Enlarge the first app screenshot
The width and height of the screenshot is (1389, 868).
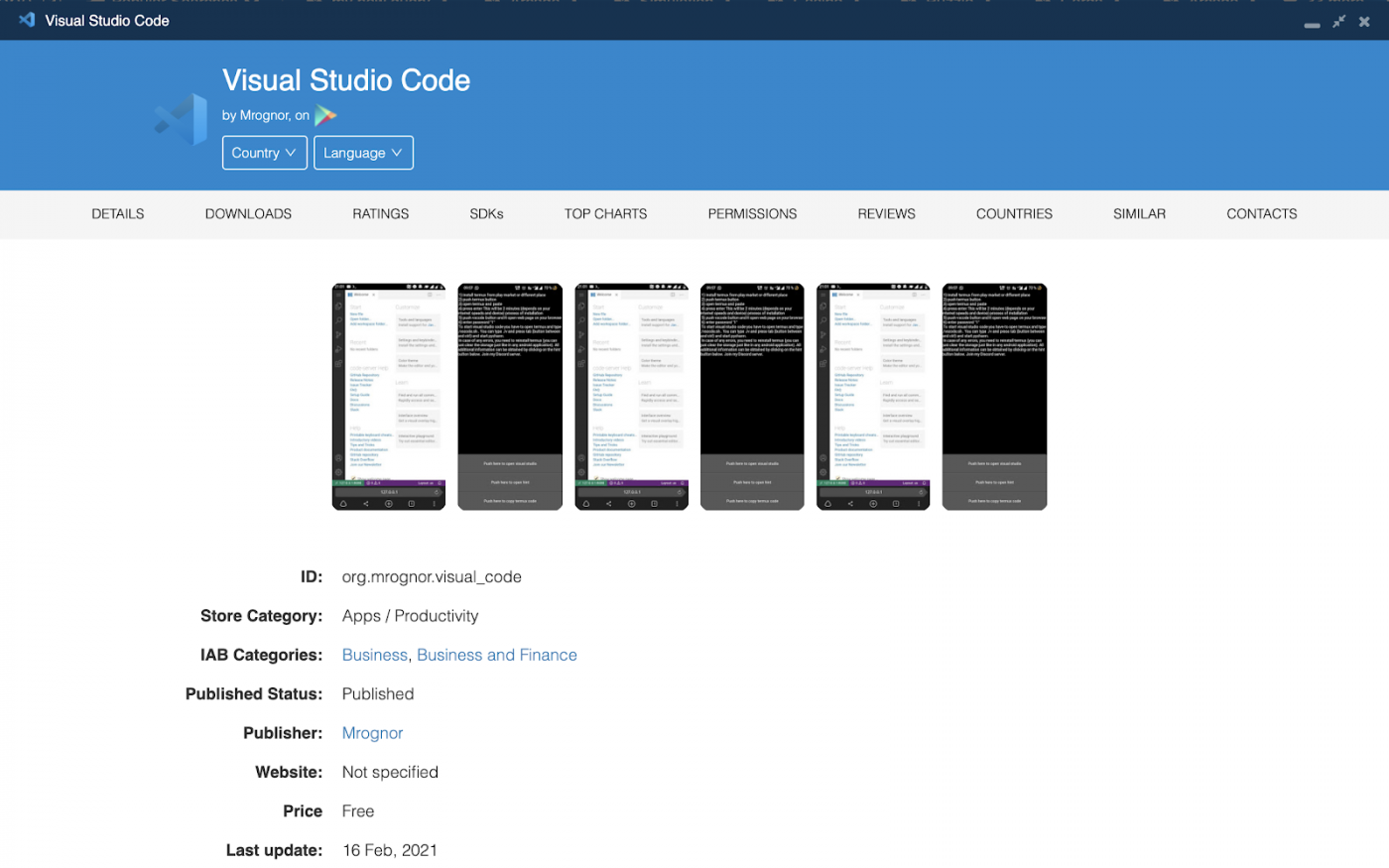(388, 396)
